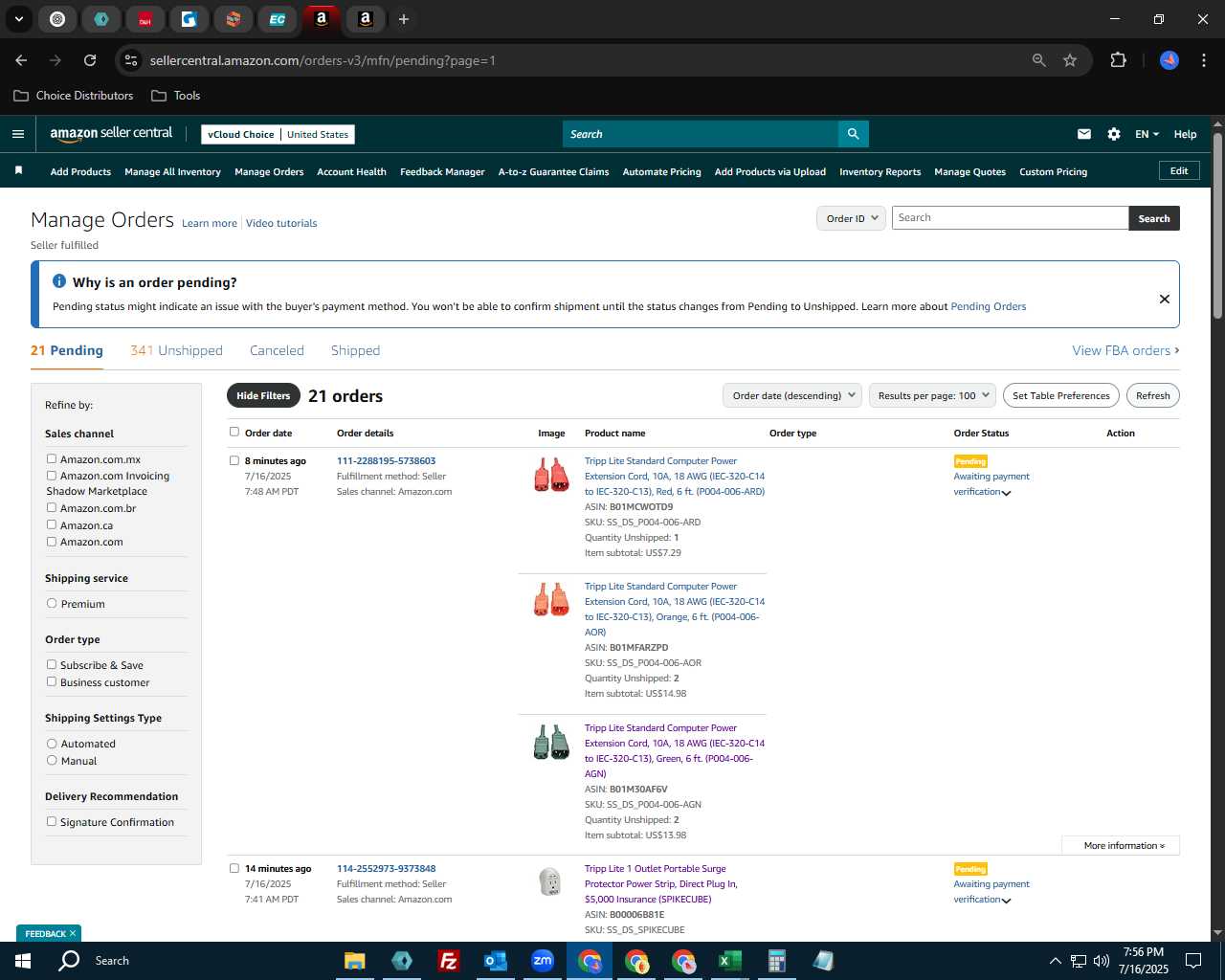Click the order search input field
The width and height of the screenshot is (1225, 980).
(1010, 218)
